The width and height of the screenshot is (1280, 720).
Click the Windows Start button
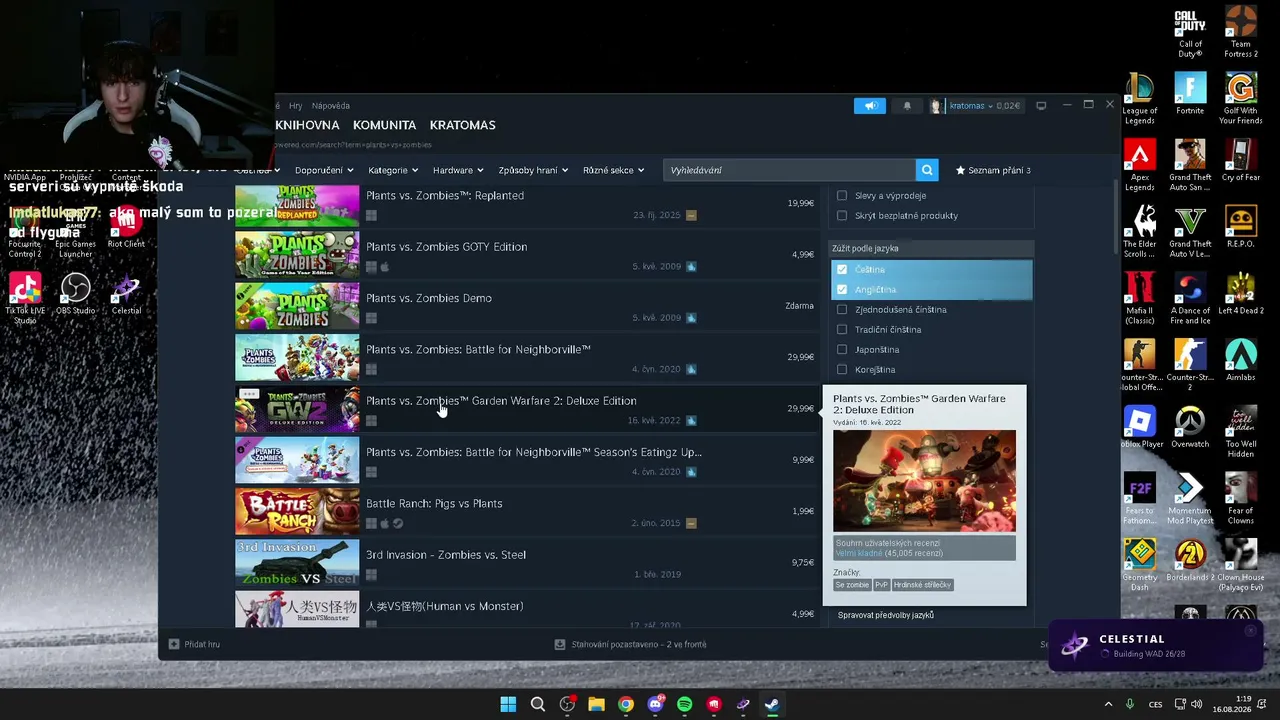click(x=508, y=704)
